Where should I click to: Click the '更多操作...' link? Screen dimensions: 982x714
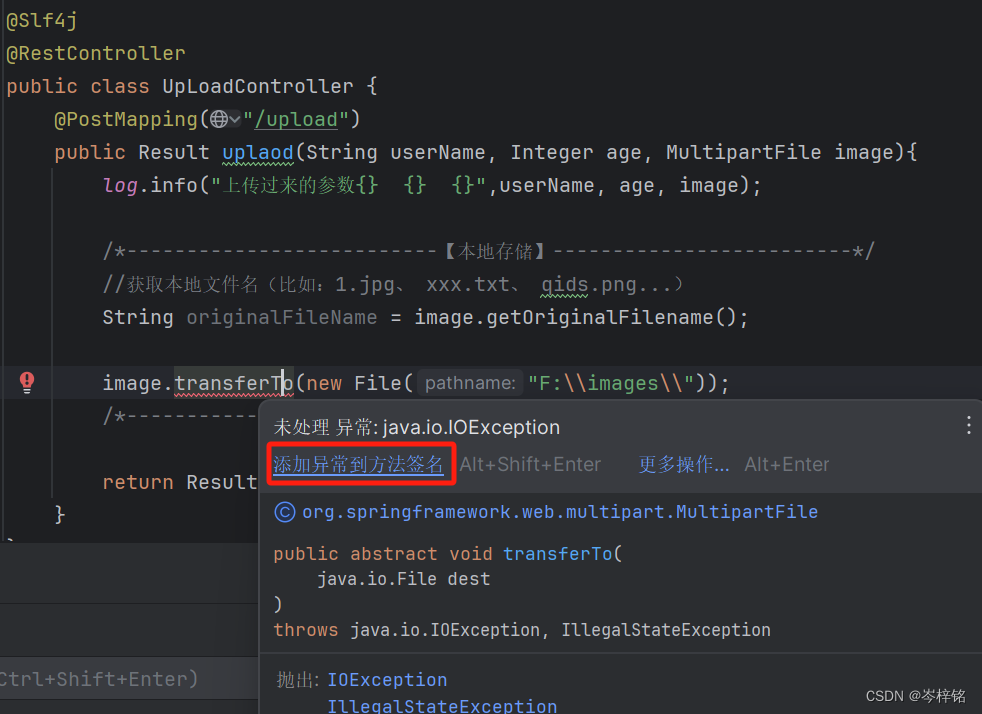click(x=684, y=465)
